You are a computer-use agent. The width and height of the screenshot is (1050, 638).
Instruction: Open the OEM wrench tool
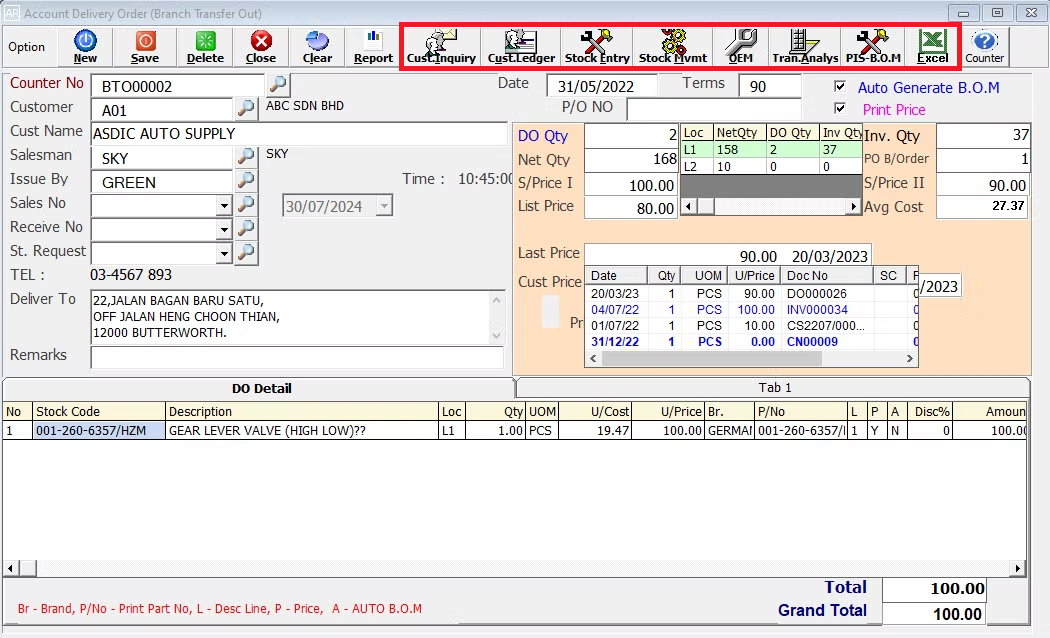coord(741,47)
